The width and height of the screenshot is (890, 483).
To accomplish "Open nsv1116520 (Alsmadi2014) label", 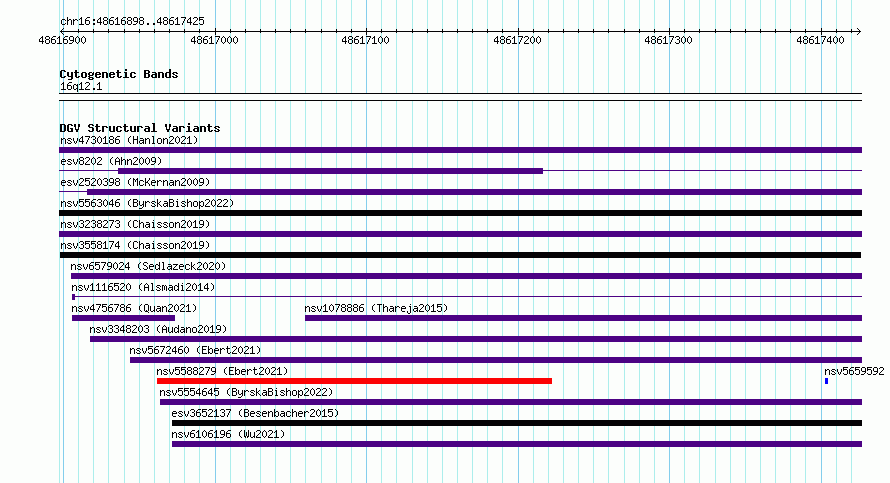I will 143,287.
